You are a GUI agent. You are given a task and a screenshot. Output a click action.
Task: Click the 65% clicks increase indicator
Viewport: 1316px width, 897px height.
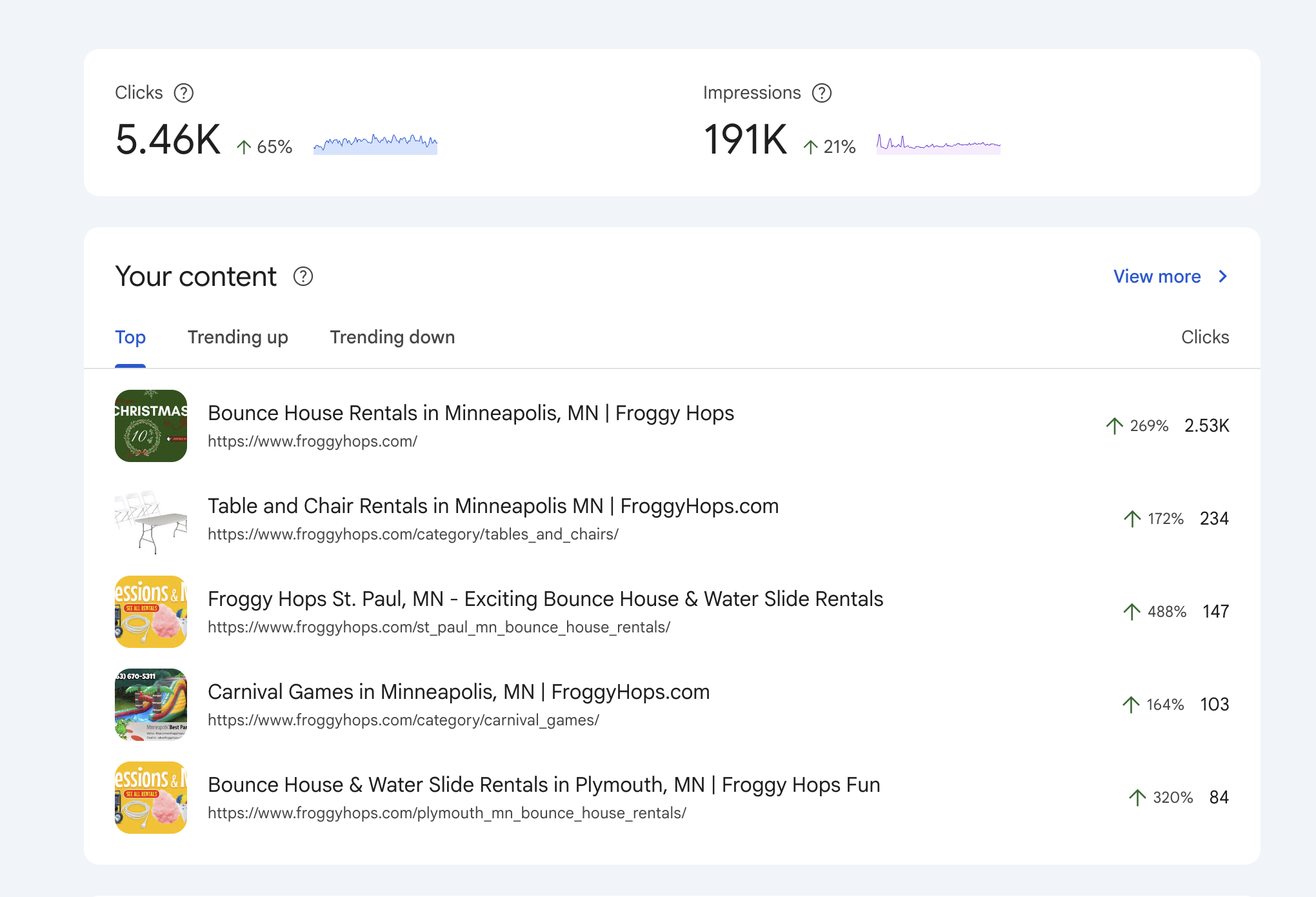[264, 147]
